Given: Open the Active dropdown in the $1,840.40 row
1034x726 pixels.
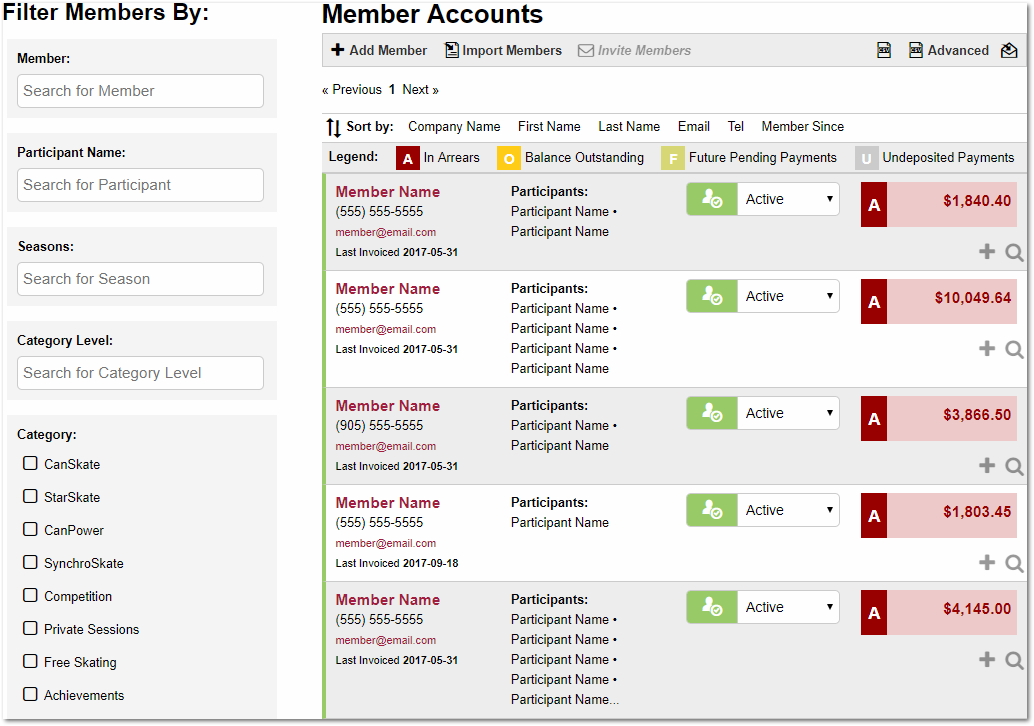Looking at the screenshot, I should point(788,199).
